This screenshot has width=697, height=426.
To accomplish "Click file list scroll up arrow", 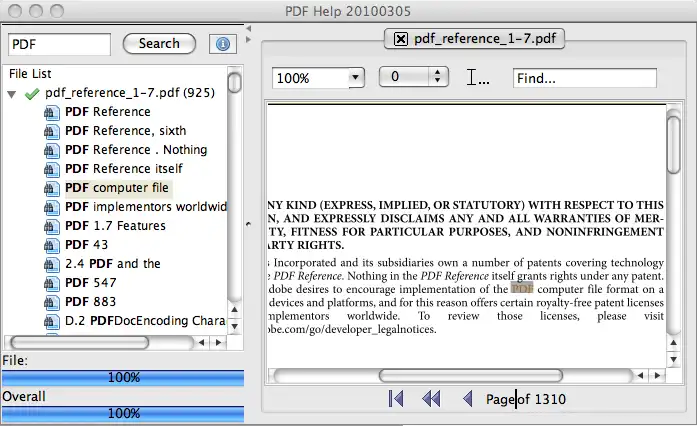I will [x=235, y=309].
